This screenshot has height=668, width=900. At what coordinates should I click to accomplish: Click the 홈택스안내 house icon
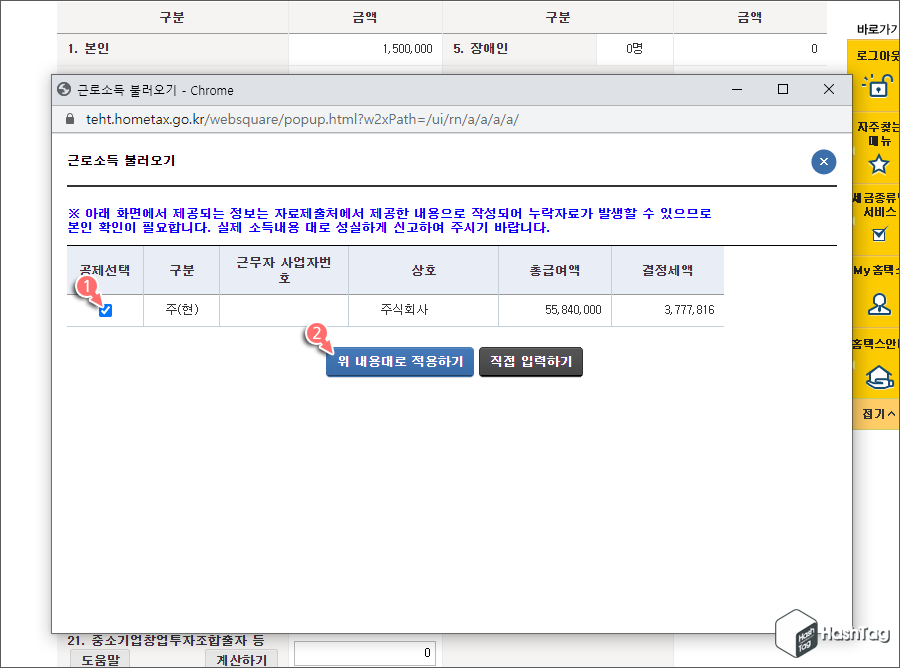(878, 378)
